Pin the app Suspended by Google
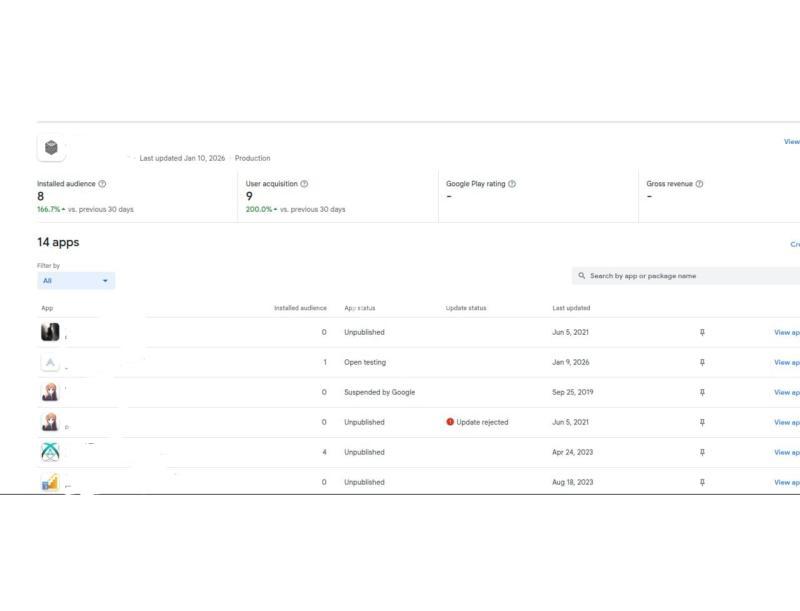 pyautogui.click(x=702, y=392)
